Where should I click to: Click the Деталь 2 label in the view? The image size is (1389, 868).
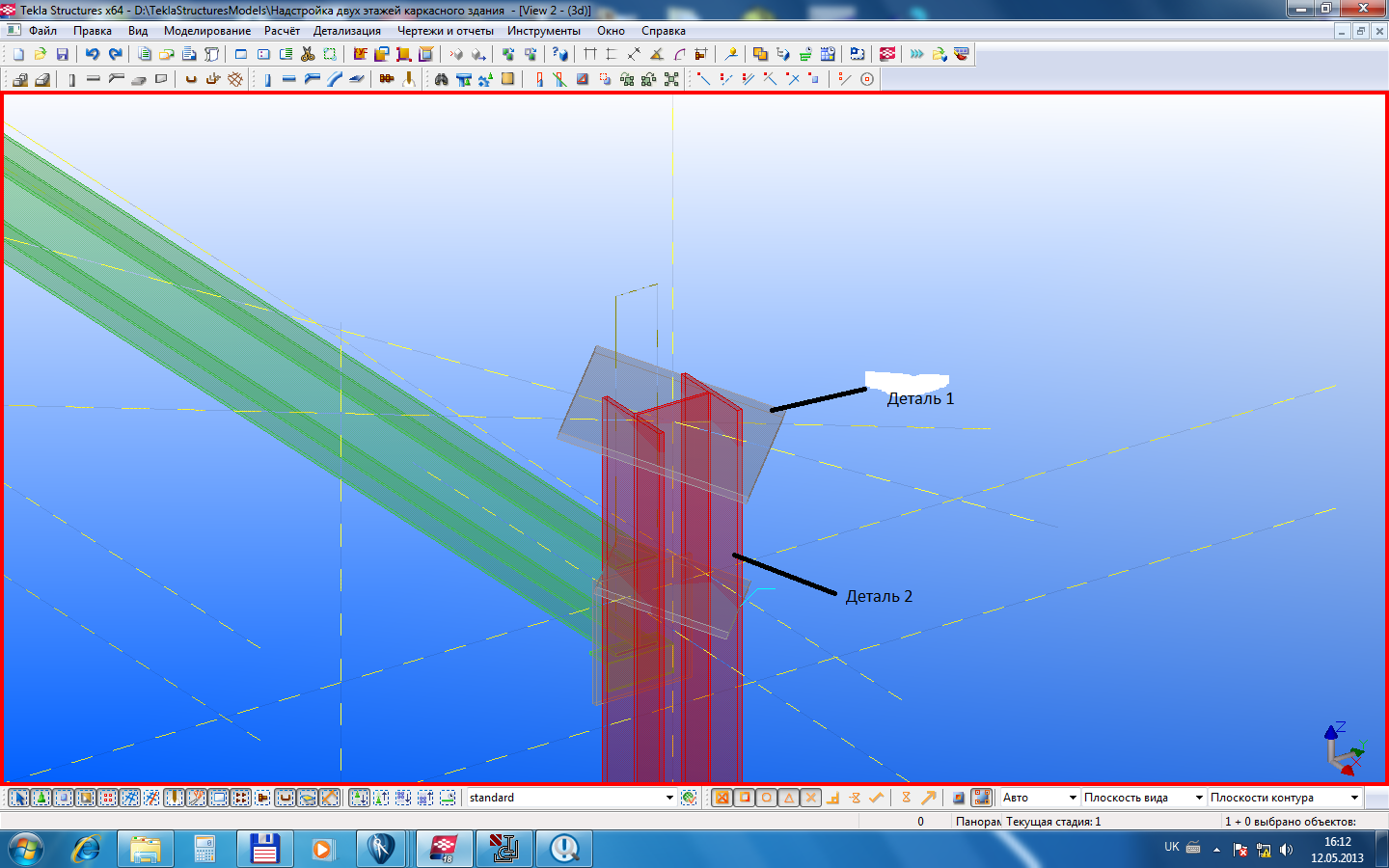pos(879,596)
